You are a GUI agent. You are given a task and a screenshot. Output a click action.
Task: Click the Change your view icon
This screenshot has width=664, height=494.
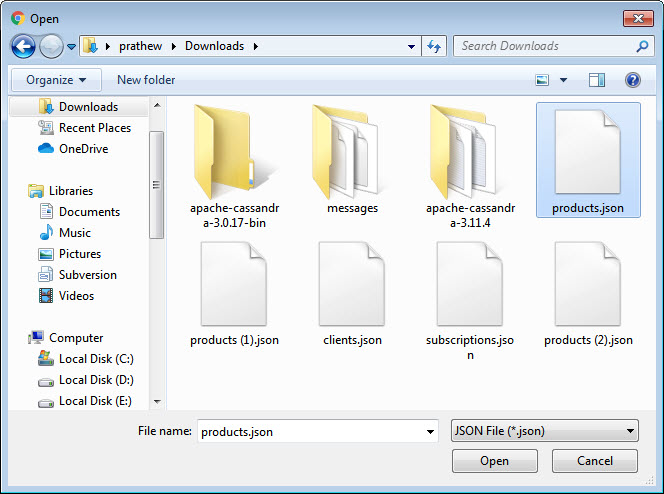pos(542,80)
